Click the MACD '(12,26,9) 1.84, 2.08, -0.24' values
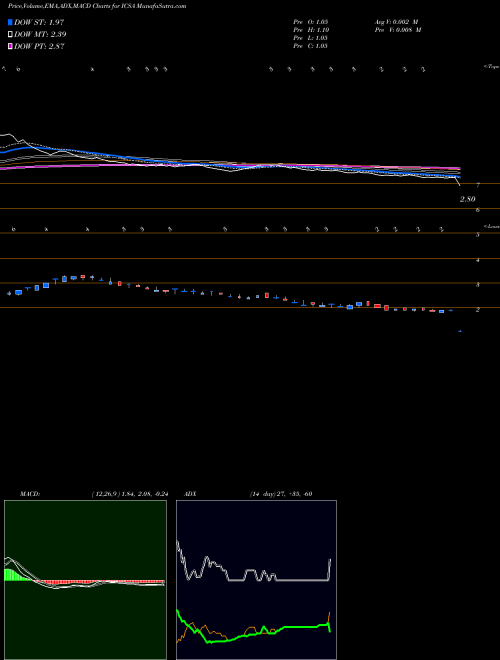Viewport: 500px width, 660px height. click(130, 494)
